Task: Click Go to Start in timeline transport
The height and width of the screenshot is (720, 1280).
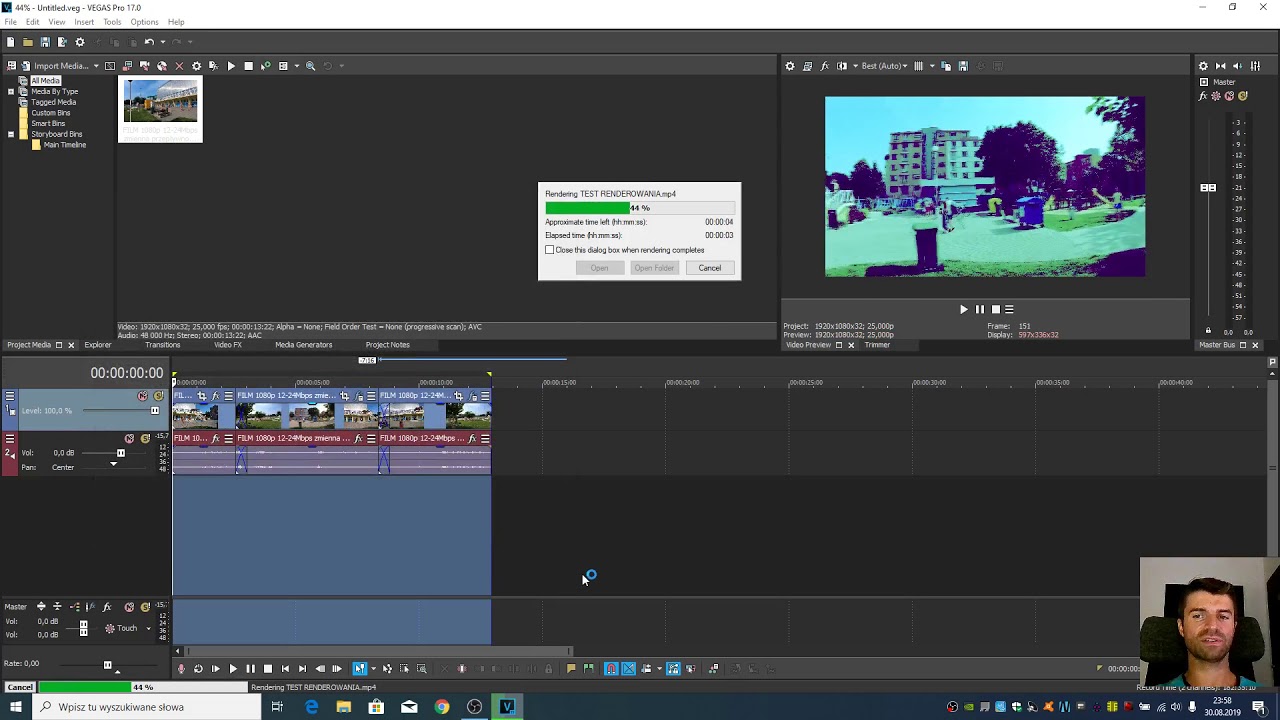Action: [x=285, y=669]
